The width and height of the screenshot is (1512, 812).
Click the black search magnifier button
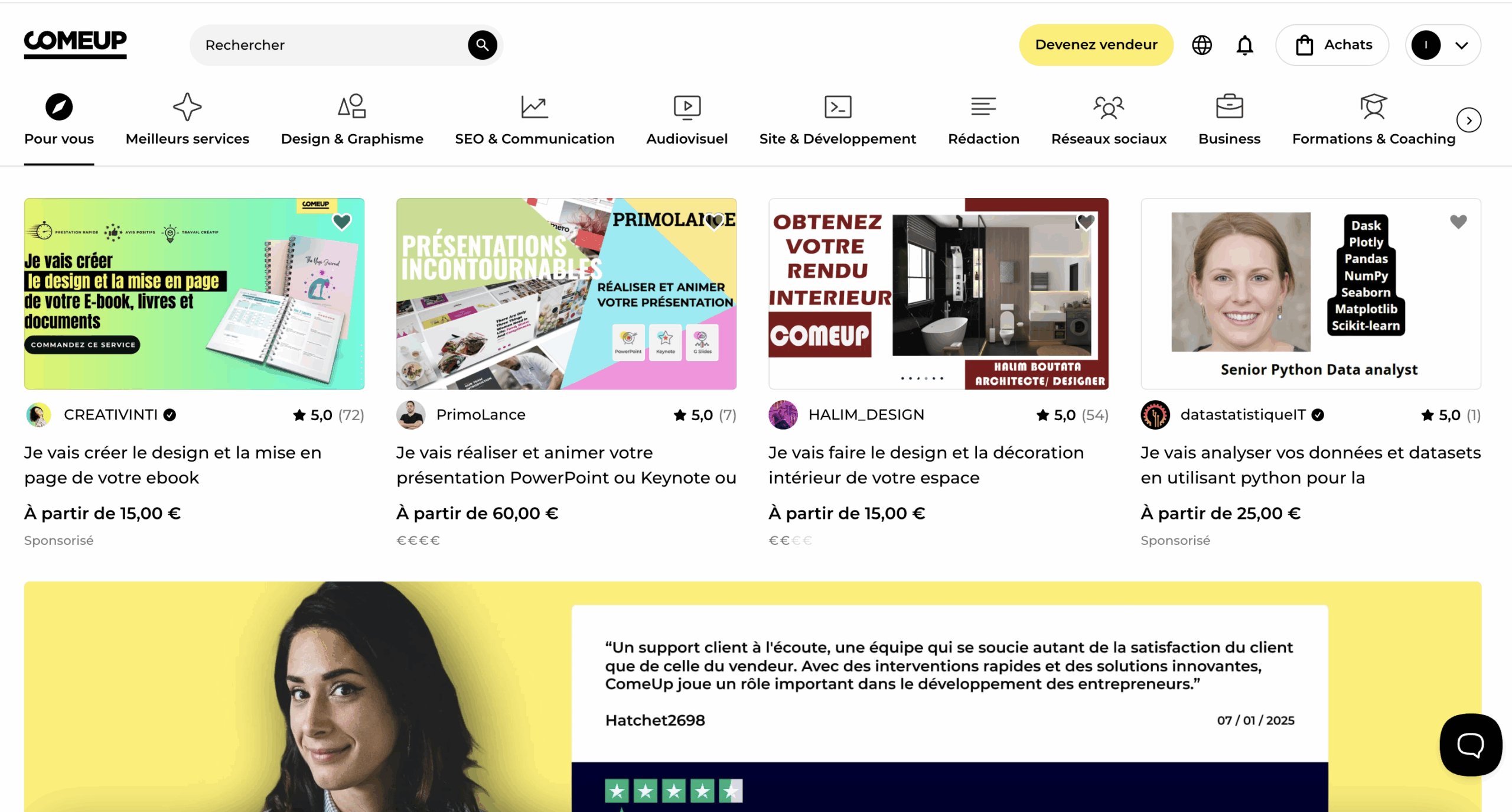tap(482, 45)
